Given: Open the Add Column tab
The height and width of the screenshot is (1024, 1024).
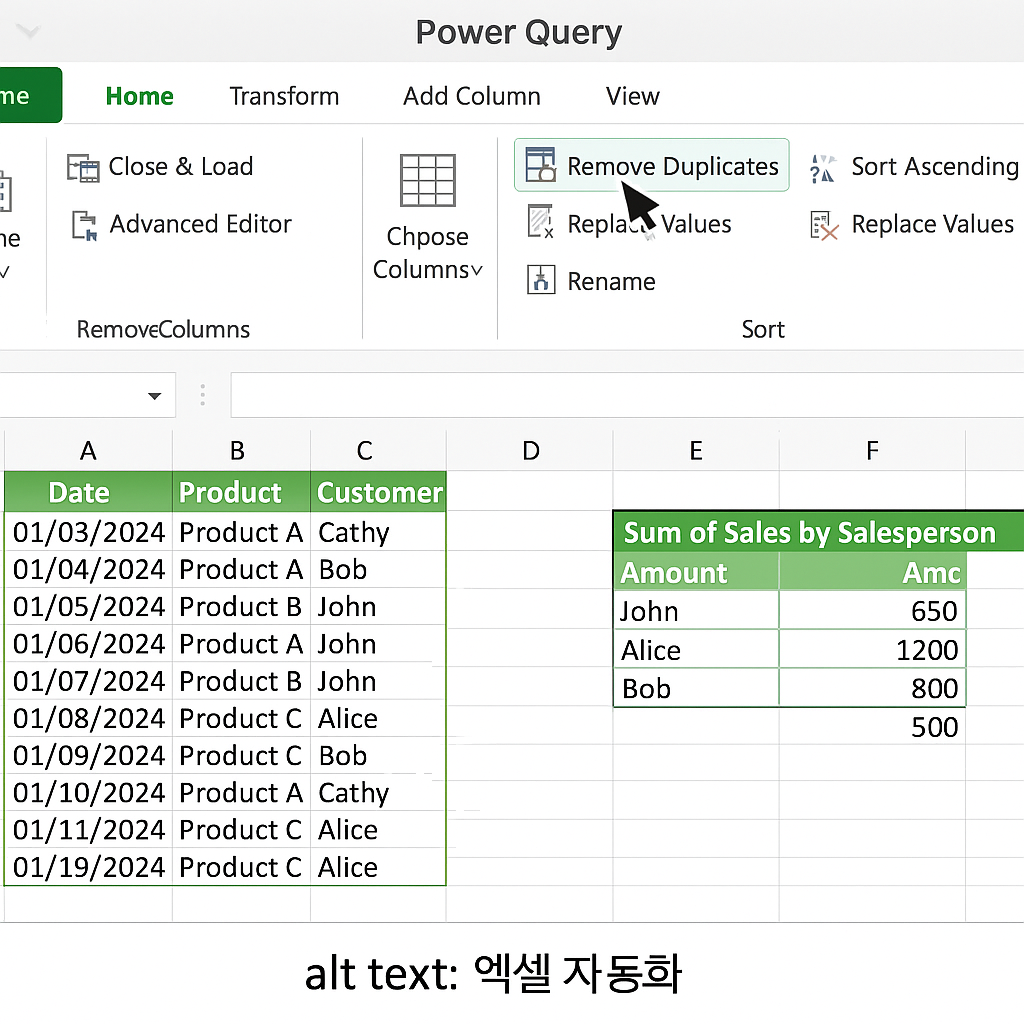Looking at the screenshot, I should click(x=472, y=96).
